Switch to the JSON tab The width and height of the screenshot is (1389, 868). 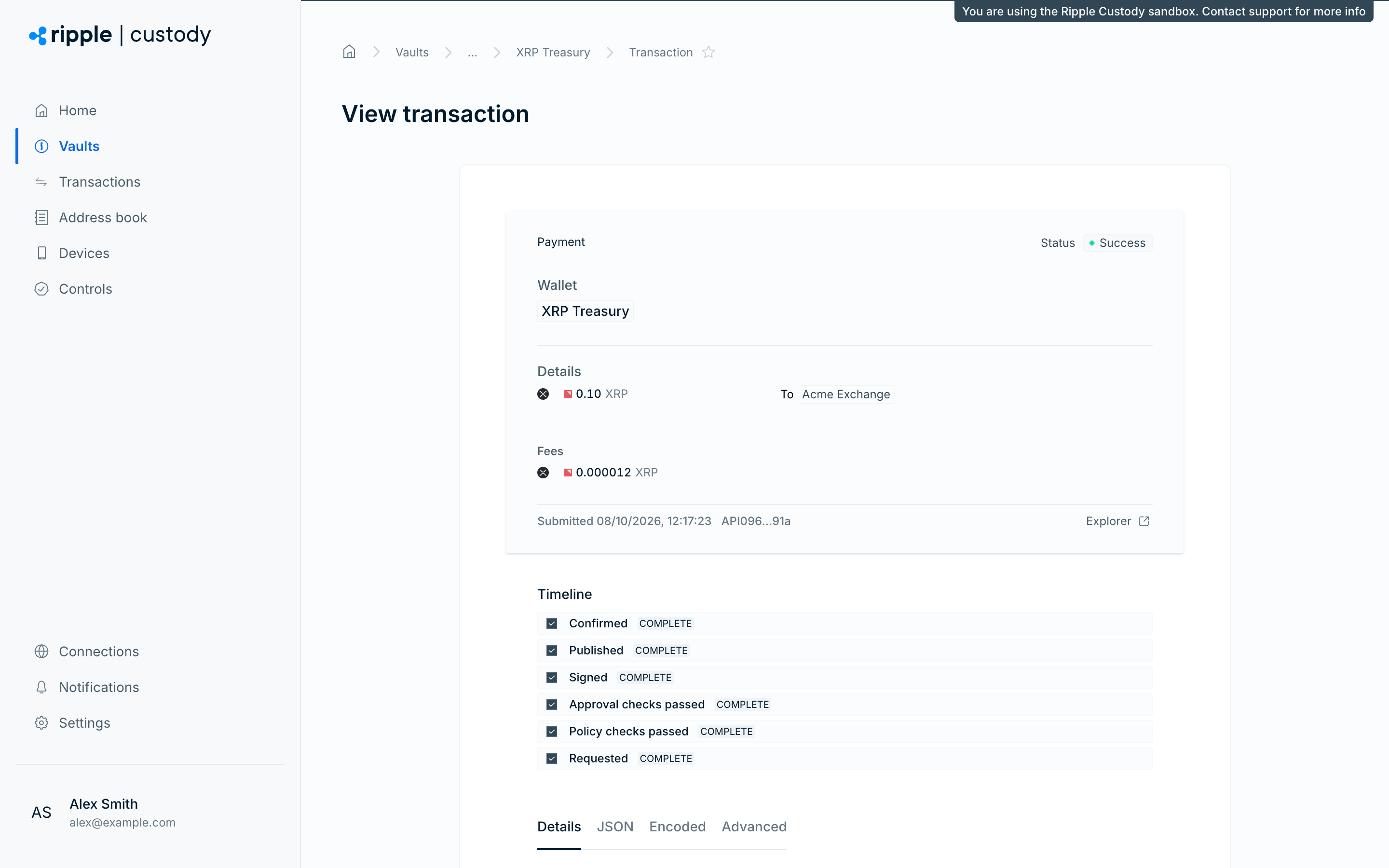(x=615, y=826)
